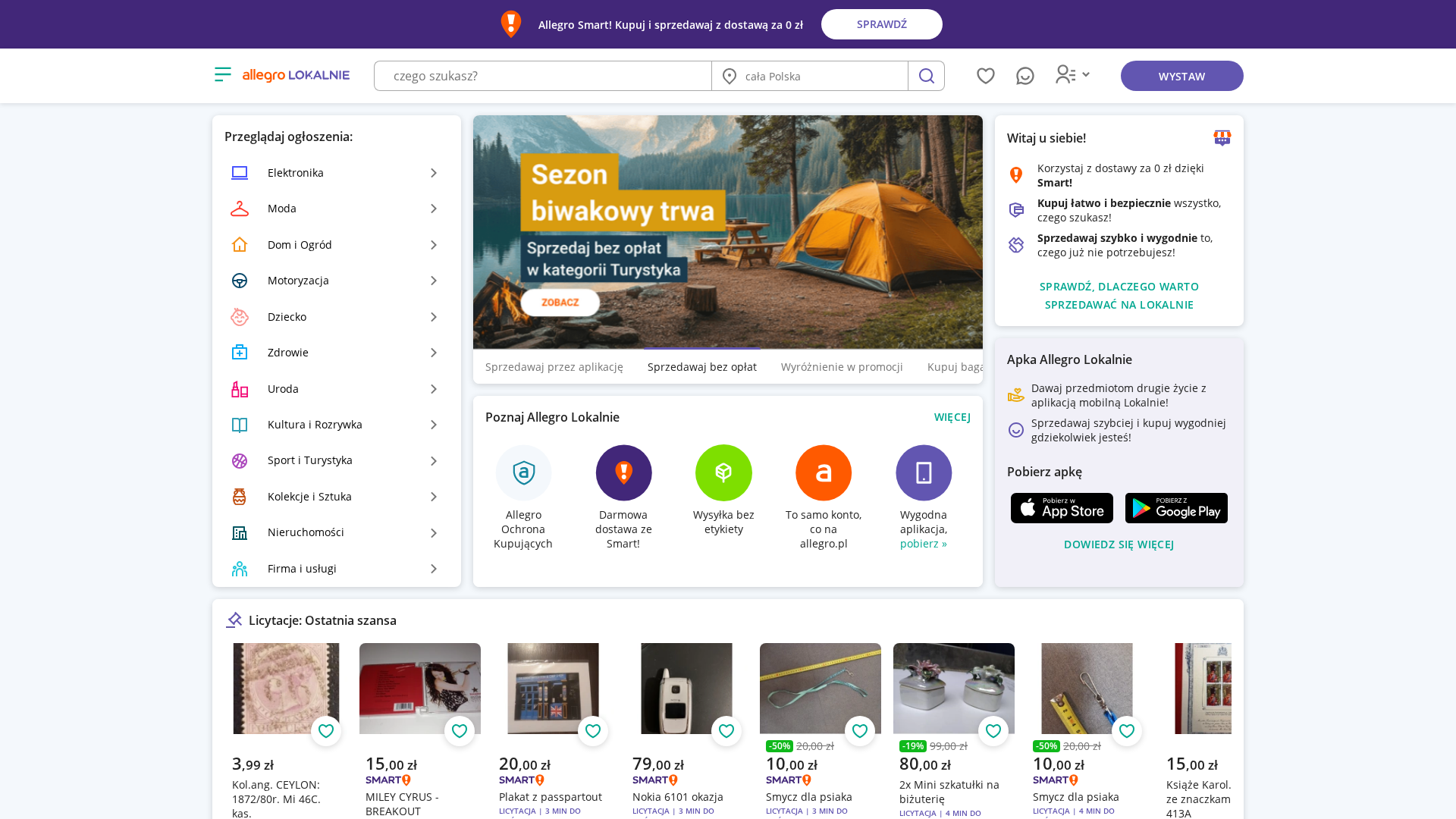The height and width of the screenshot is (819, 1456).
Task: Select 'Wyróżnienie w promocji' banner tab
Action: [x=842, y=367]
